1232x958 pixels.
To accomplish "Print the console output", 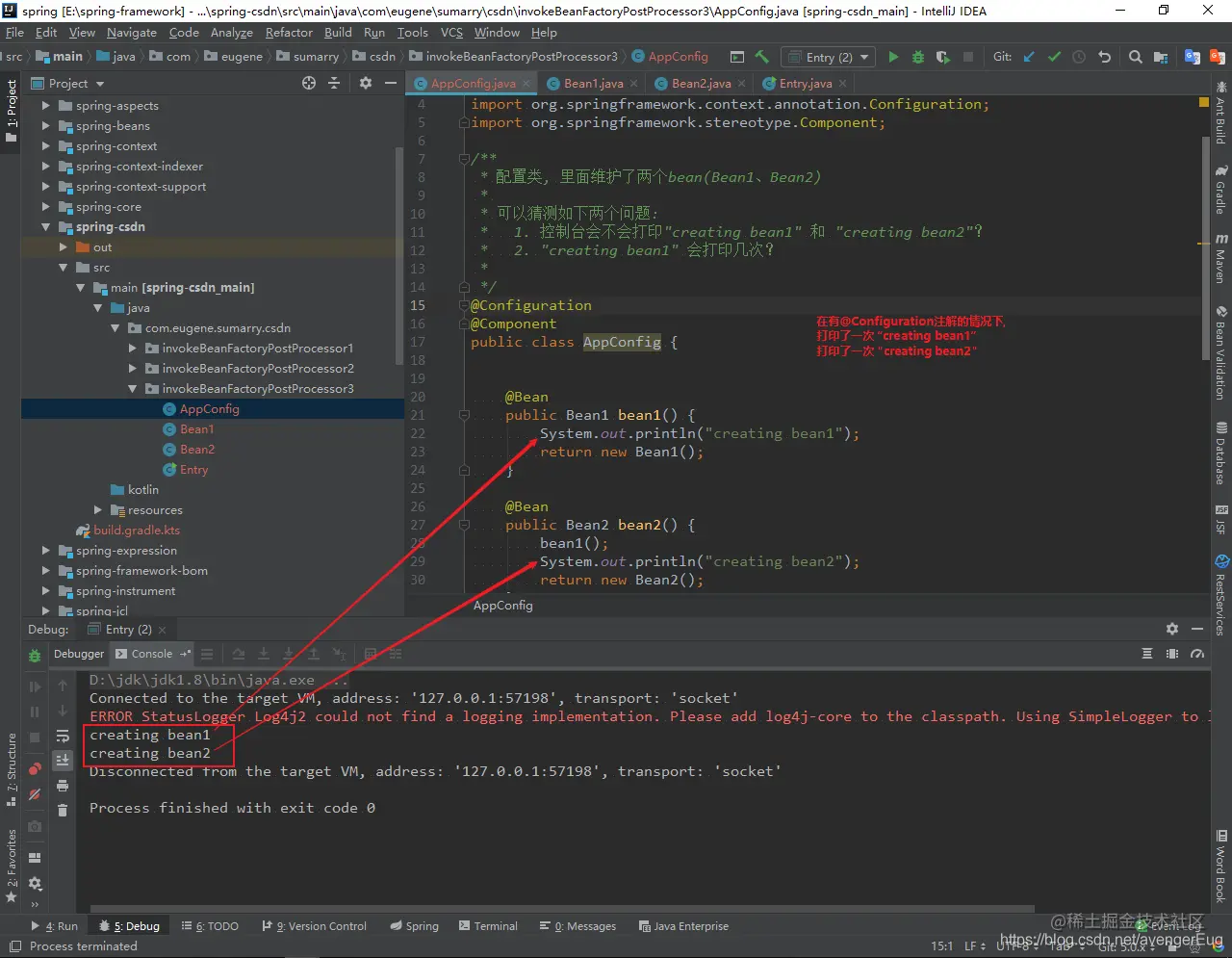I will click(x=63, y=786).
